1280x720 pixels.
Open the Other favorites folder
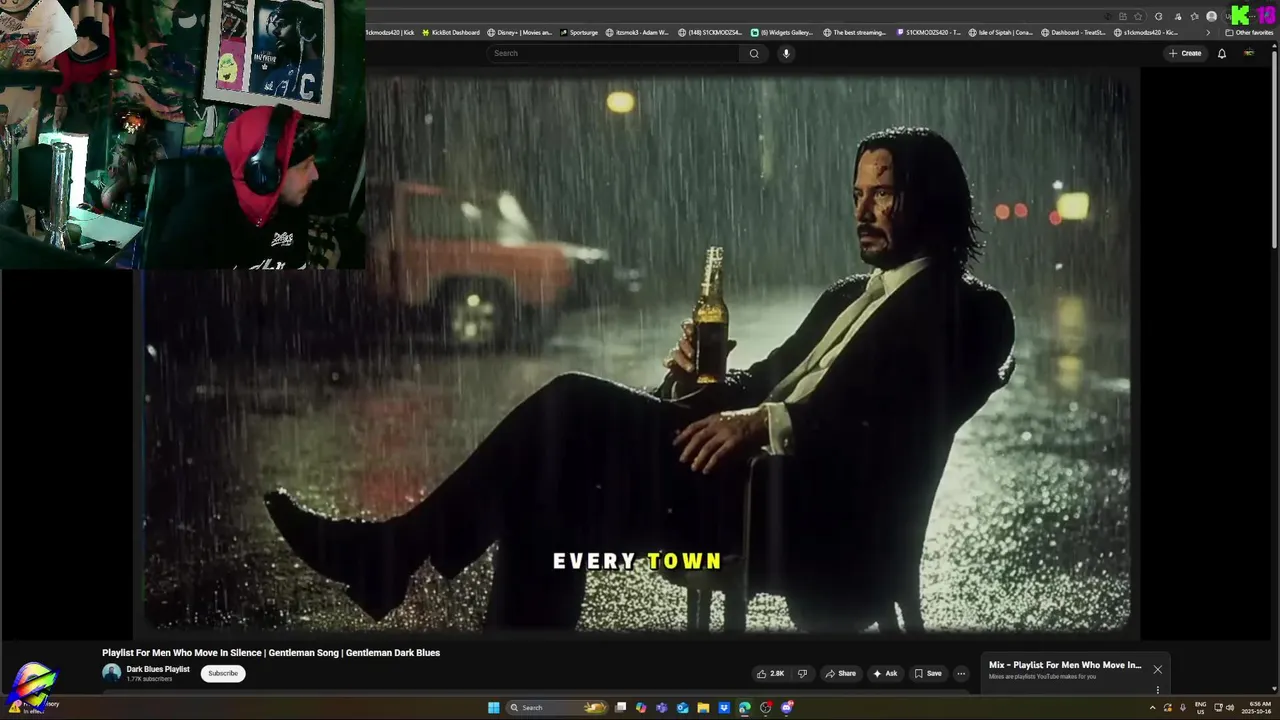pos(1250,32)
